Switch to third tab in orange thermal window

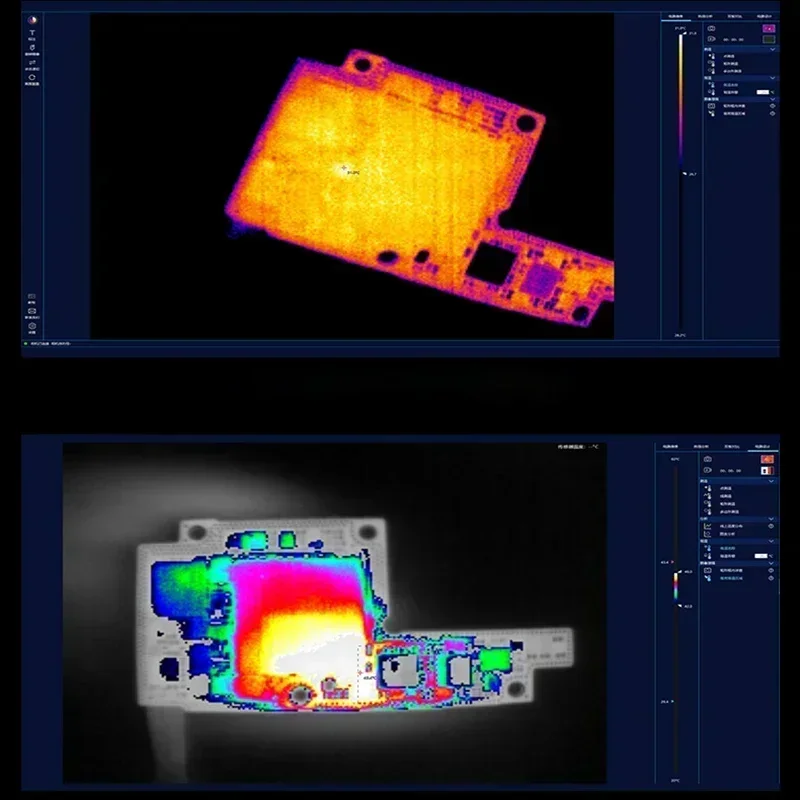pos(735,16)
